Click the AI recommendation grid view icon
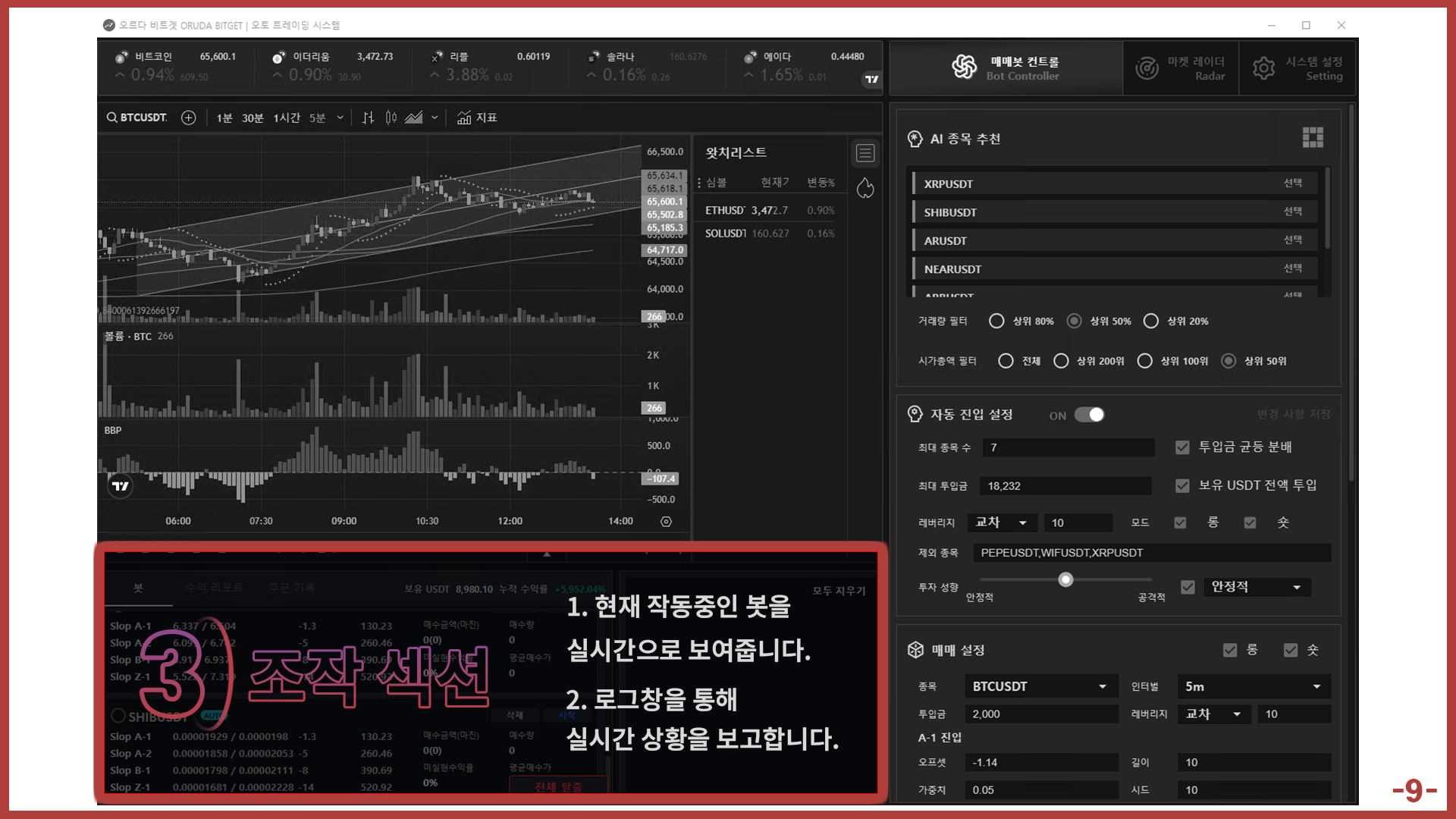Viewport: 1456px width, 819px height. (1313, 137)
